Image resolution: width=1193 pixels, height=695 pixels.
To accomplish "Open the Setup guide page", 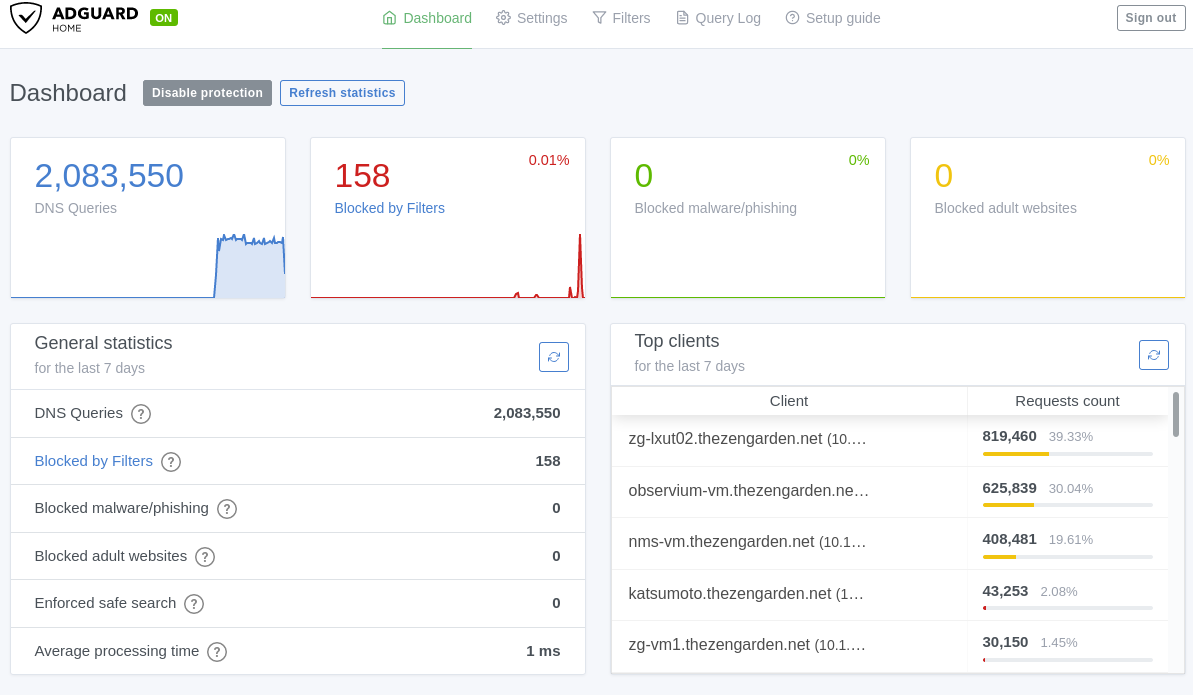I will tap(832, 18).
